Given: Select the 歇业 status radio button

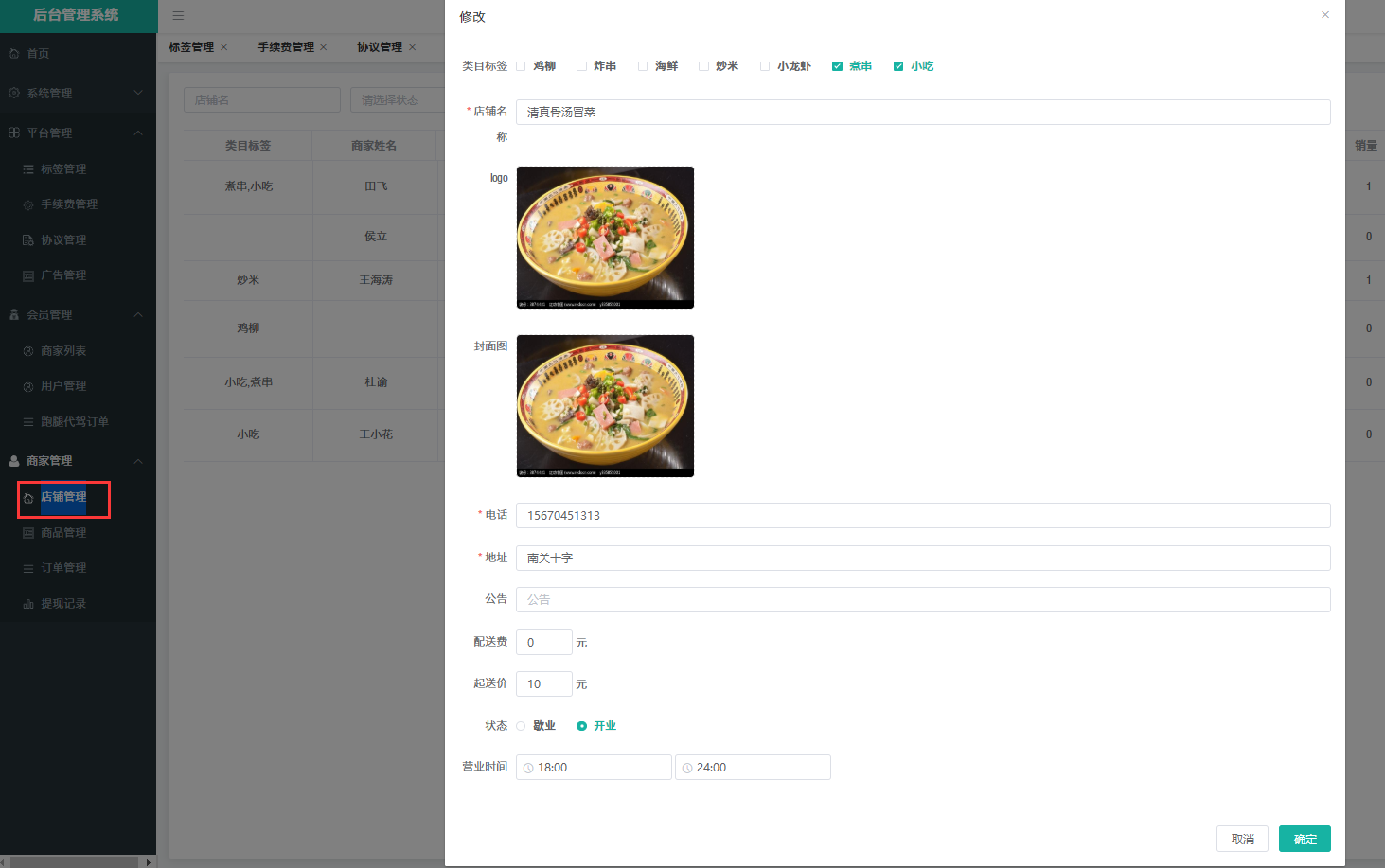Looking at the screenshot, I should tap(521, 726).
